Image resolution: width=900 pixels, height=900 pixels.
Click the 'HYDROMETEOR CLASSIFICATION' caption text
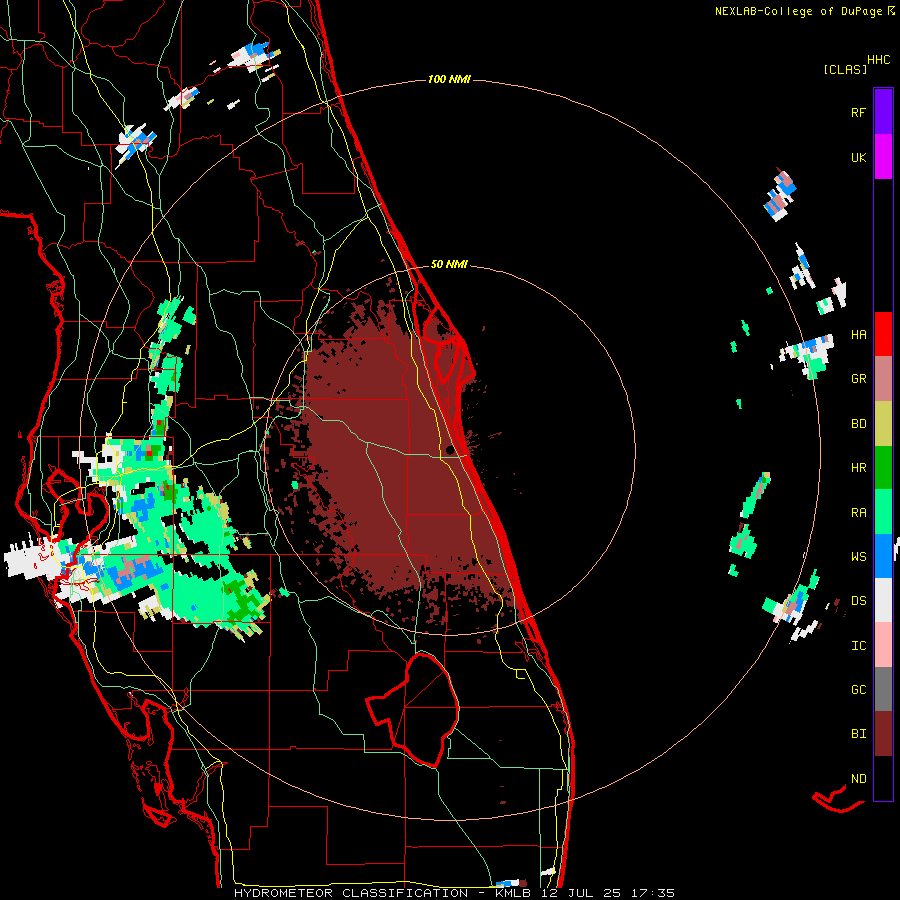(x=351, y=893)
